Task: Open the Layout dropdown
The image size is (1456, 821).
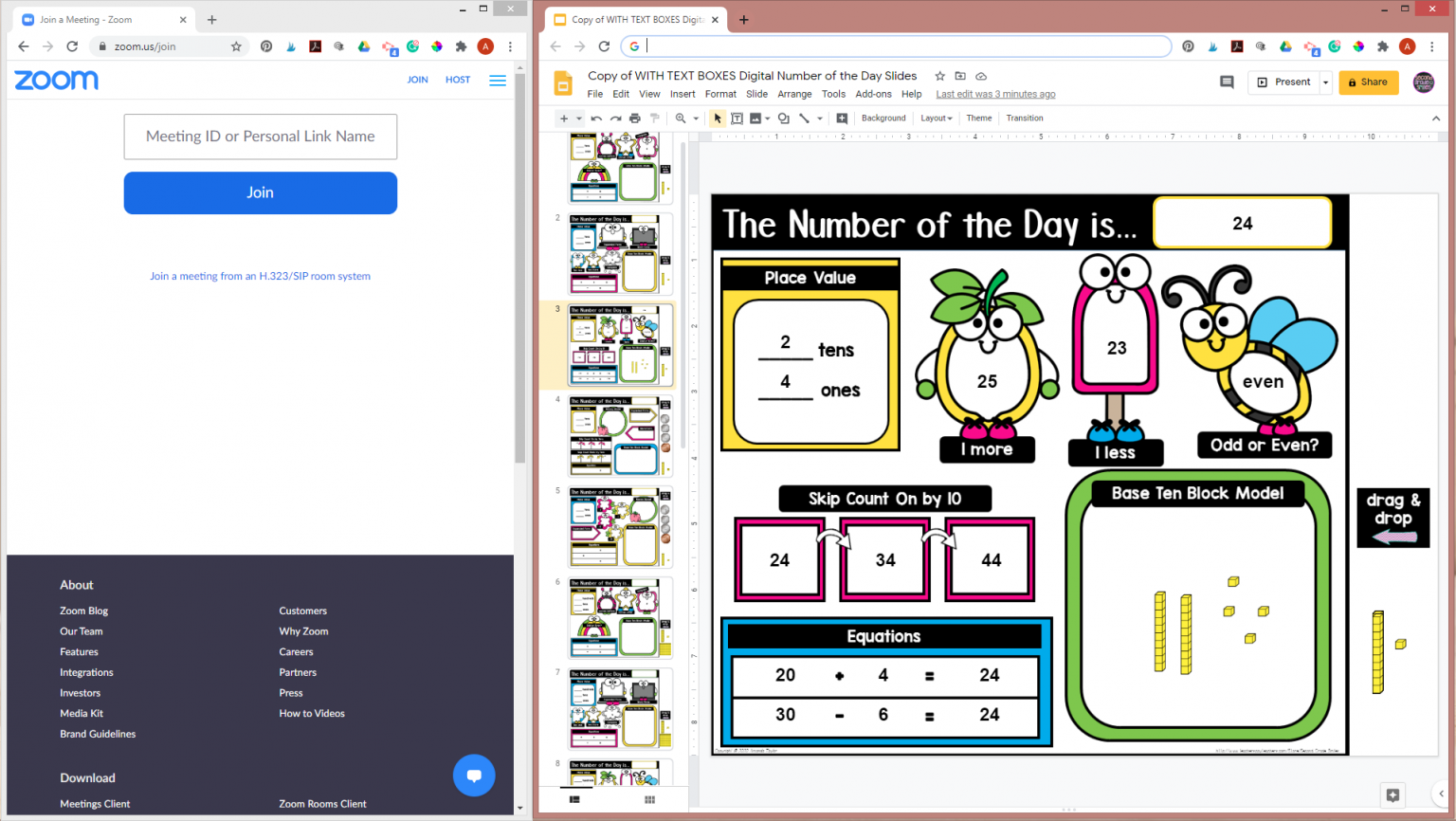Action: point(936,118)
